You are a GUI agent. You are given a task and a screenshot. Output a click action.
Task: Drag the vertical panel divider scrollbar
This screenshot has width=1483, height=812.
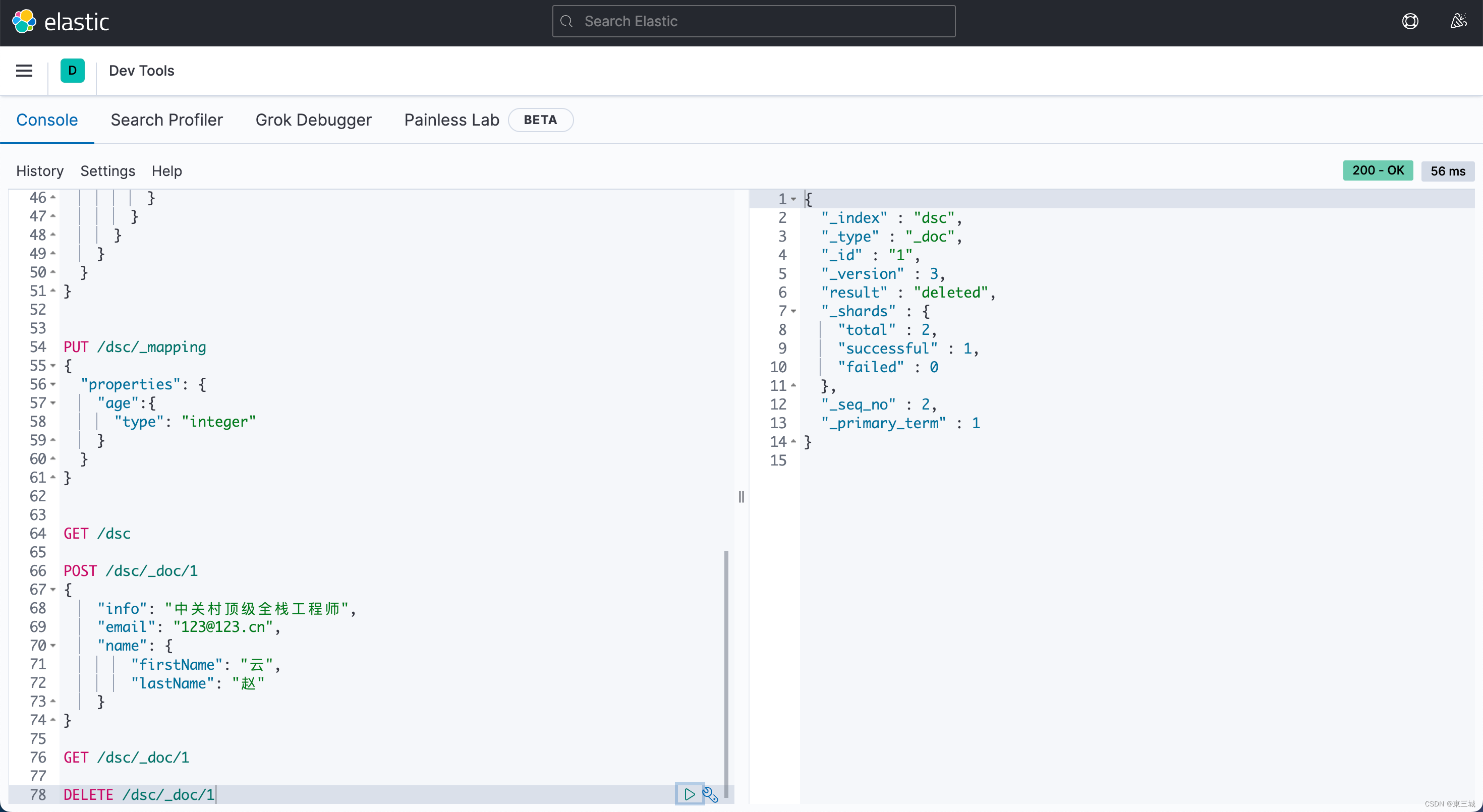click(741, 497)
